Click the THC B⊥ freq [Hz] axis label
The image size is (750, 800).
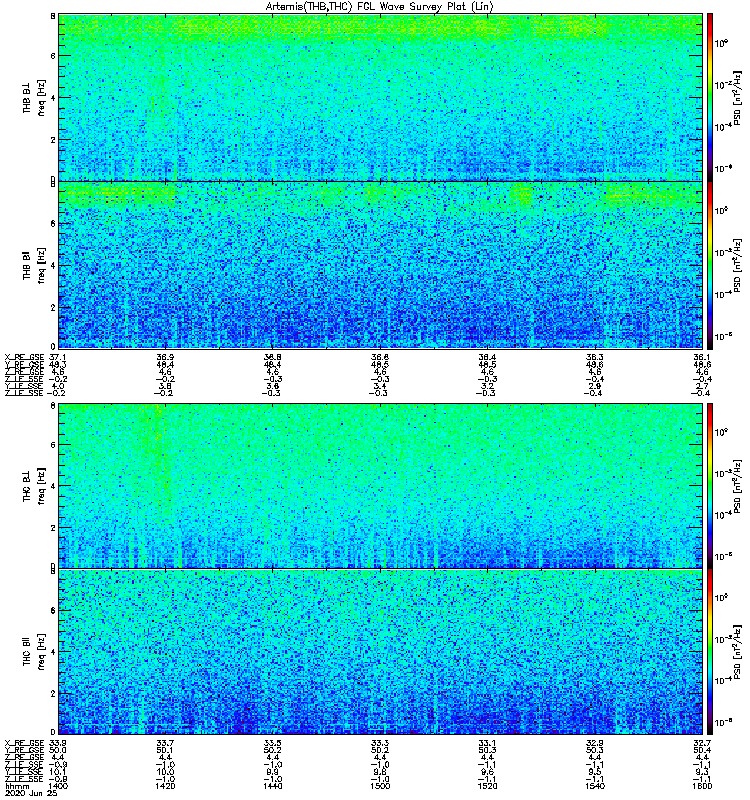(34, 485)
